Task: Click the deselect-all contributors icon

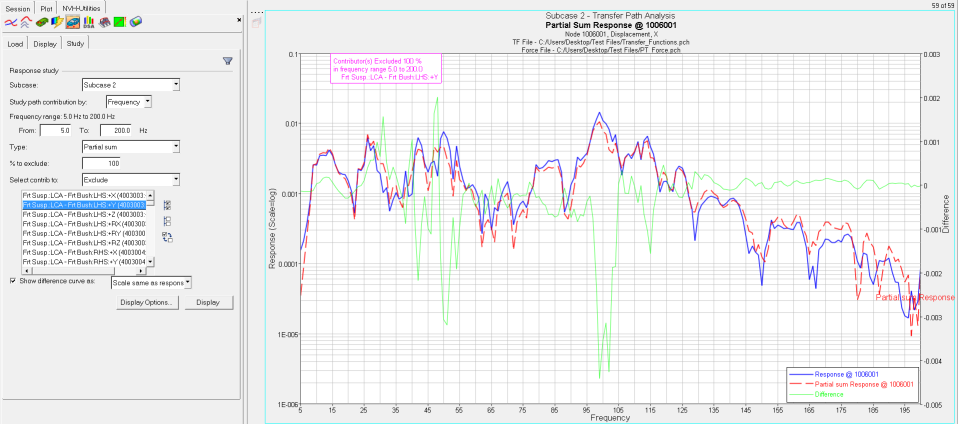Action: pos(167,221)
